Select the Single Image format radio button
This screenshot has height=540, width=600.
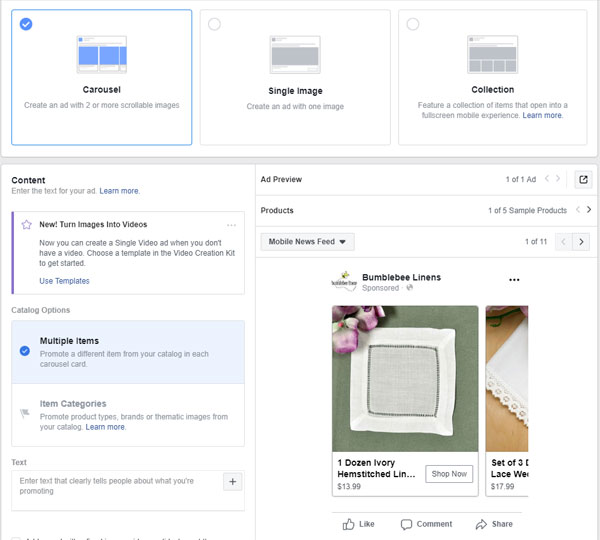tap(214, 24)
